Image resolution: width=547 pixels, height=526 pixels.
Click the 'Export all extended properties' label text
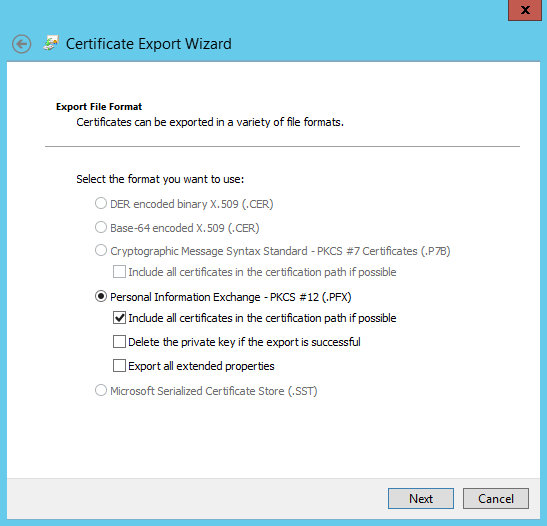tap(201, 366)
